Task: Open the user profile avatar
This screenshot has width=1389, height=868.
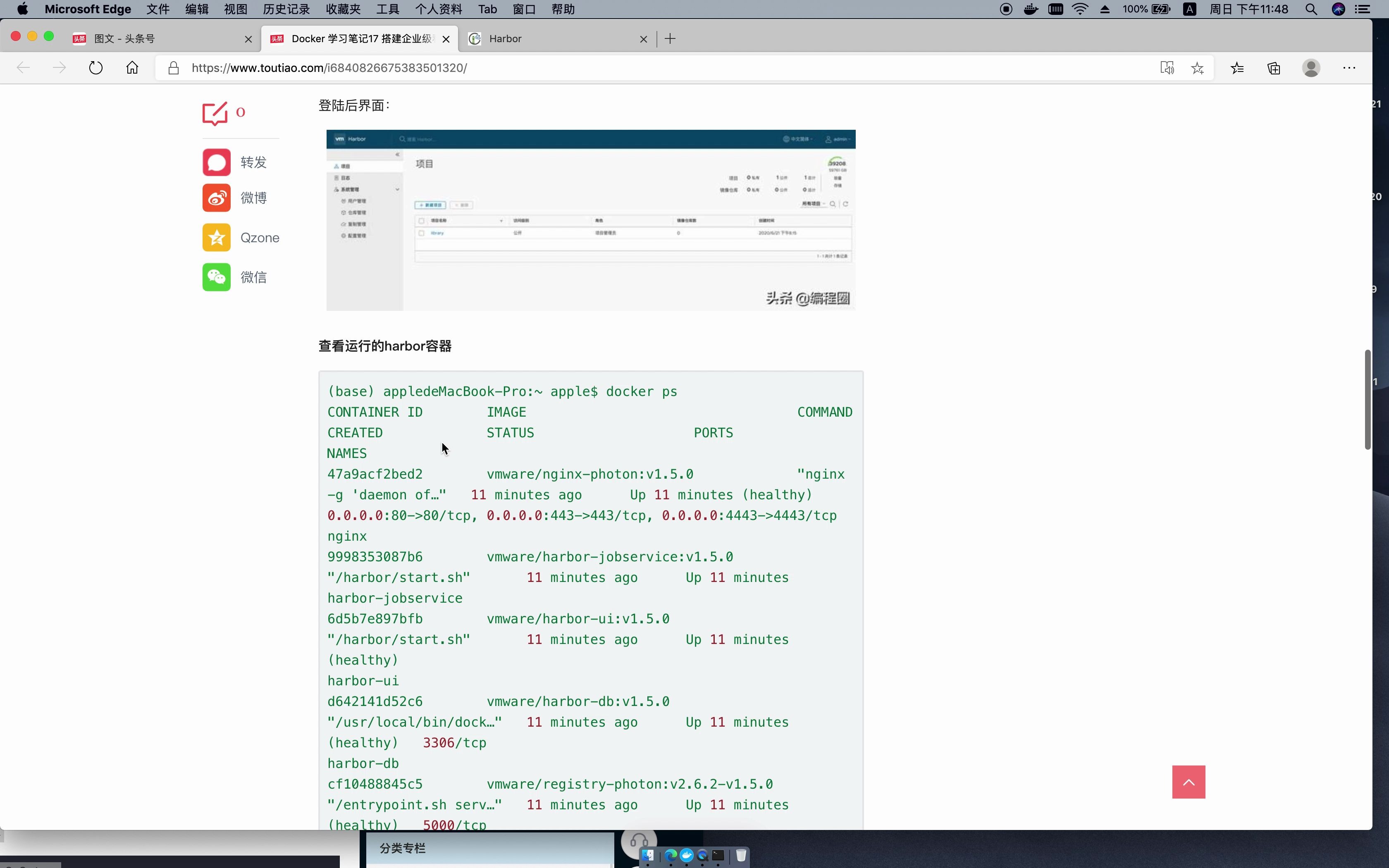Action: 1311,68
